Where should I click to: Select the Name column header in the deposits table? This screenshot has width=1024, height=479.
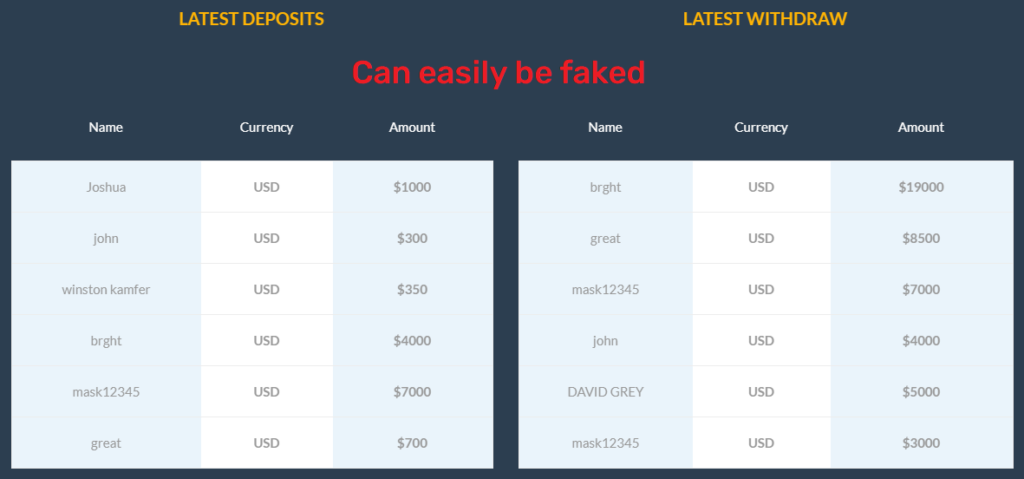[106, 127]
